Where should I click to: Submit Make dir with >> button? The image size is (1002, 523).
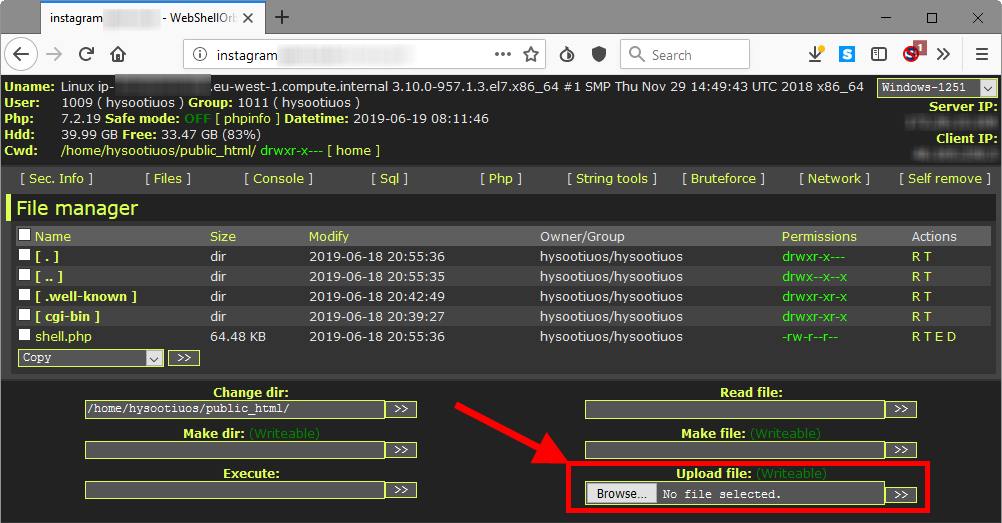click(401, 450)
